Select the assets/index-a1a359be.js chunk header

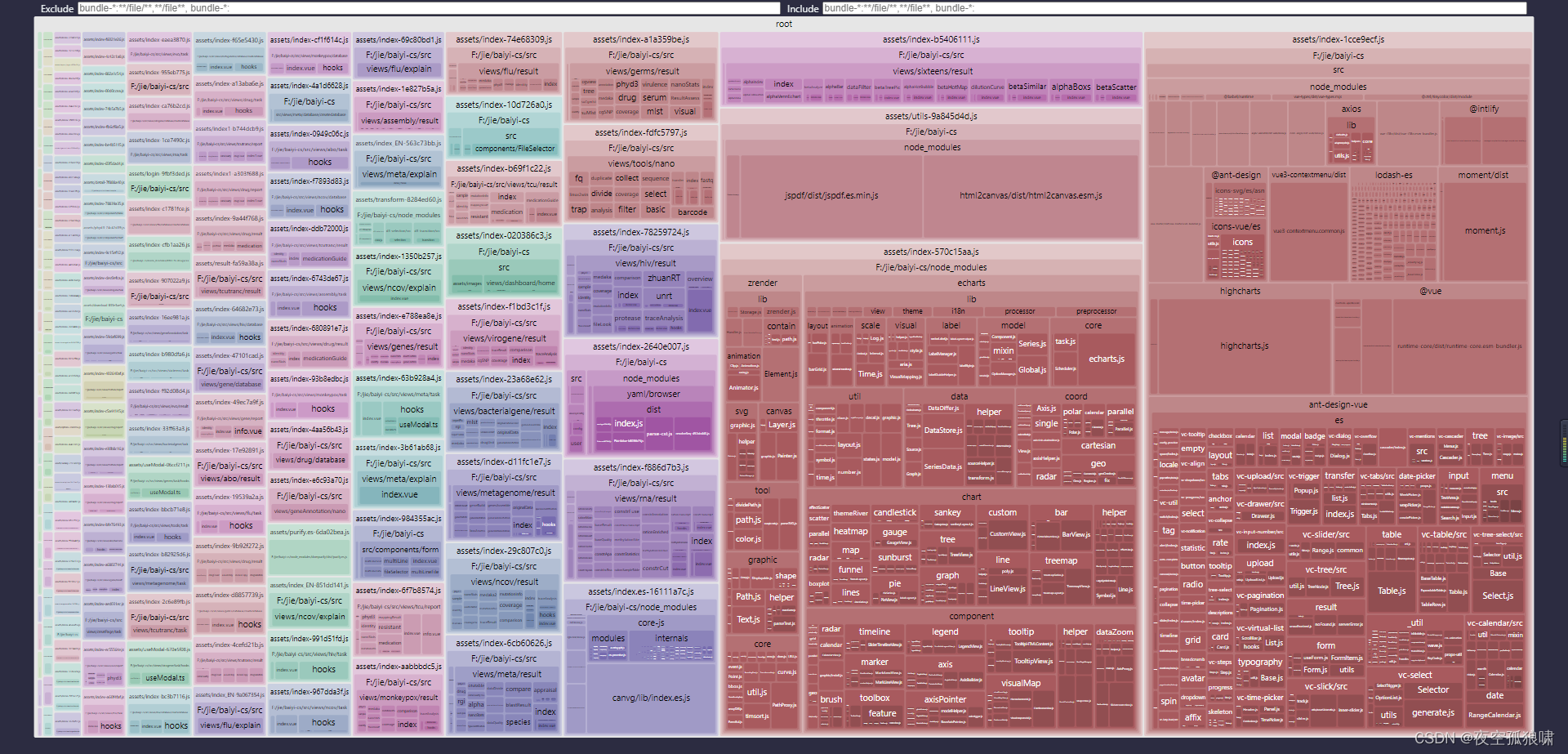641,39
